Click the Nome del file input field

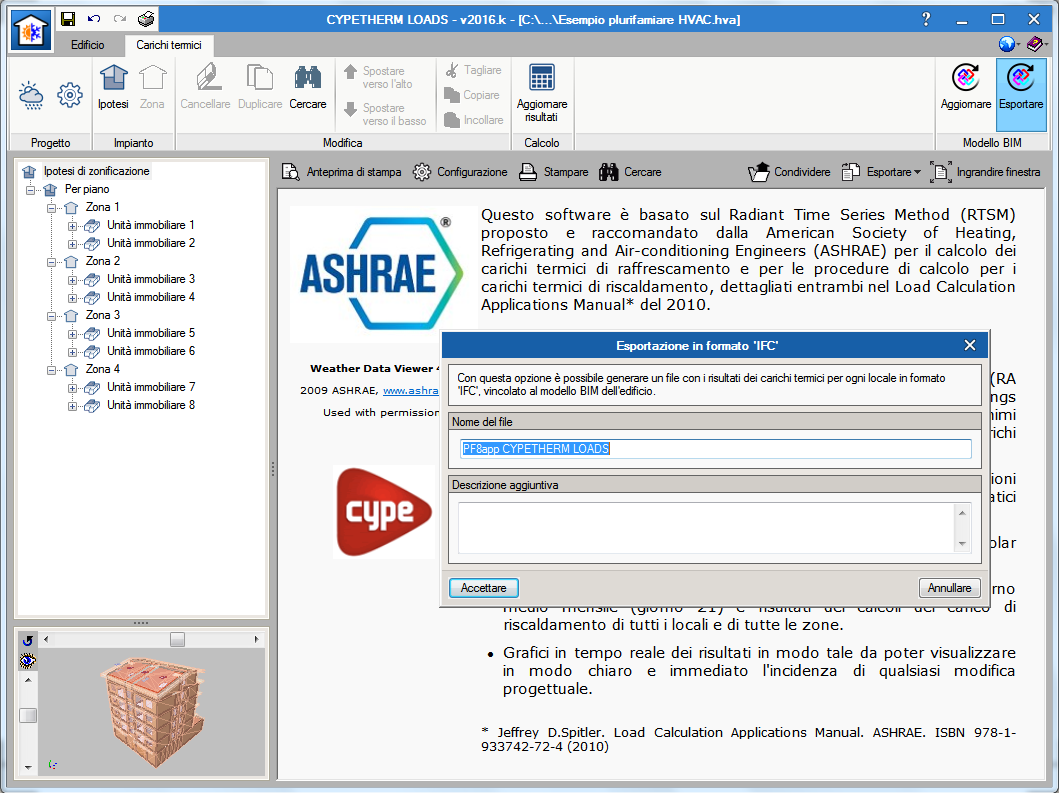pos(716,449)
